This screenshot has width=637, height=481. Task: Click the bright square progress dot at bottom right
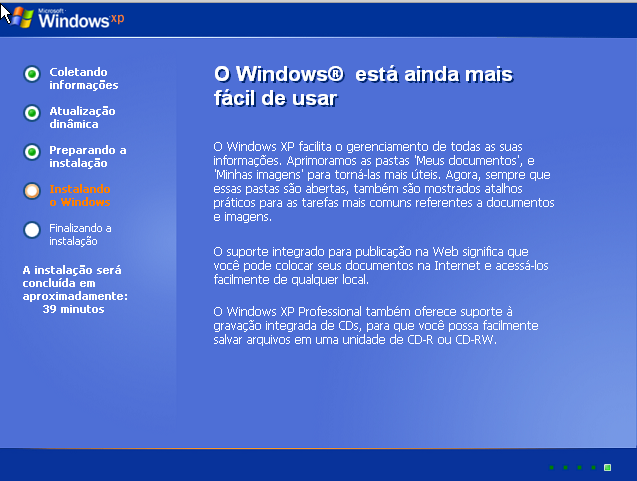[x=607, y=467]
